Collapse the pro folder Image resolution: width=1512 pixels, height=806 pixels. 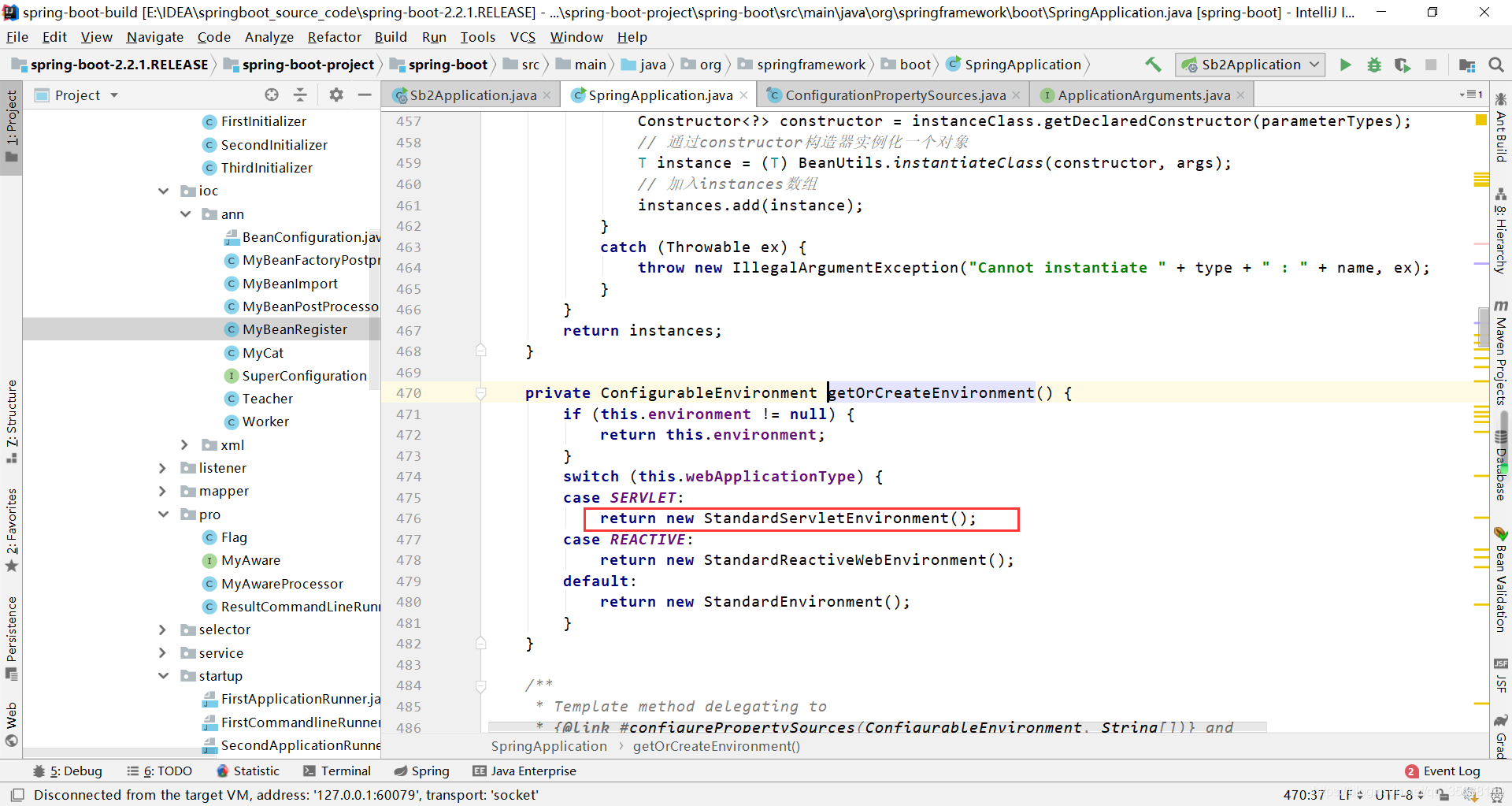(x=163, y=514)
